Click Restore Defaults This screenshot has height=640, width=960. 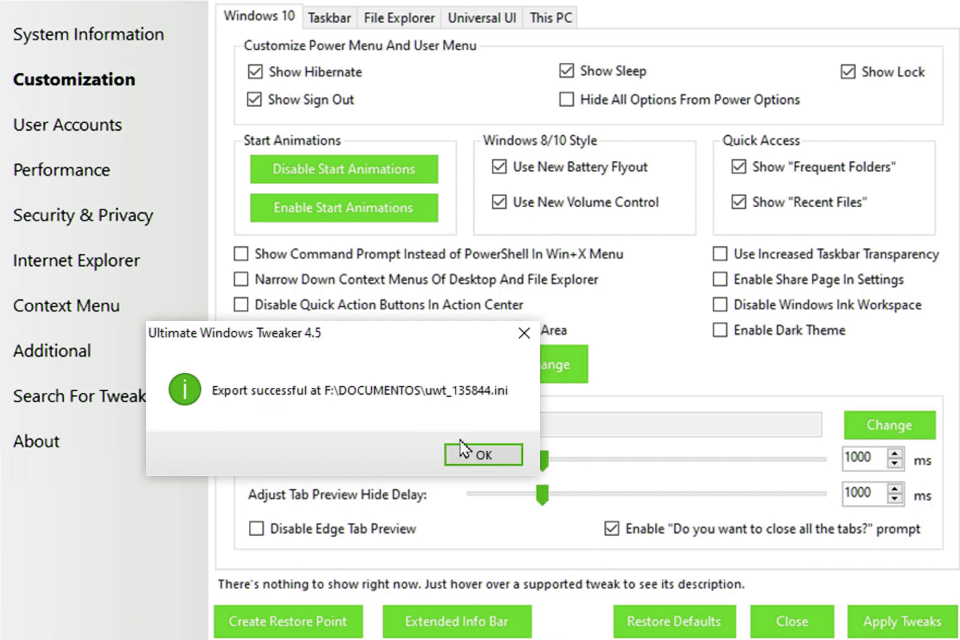coord(674,621)
